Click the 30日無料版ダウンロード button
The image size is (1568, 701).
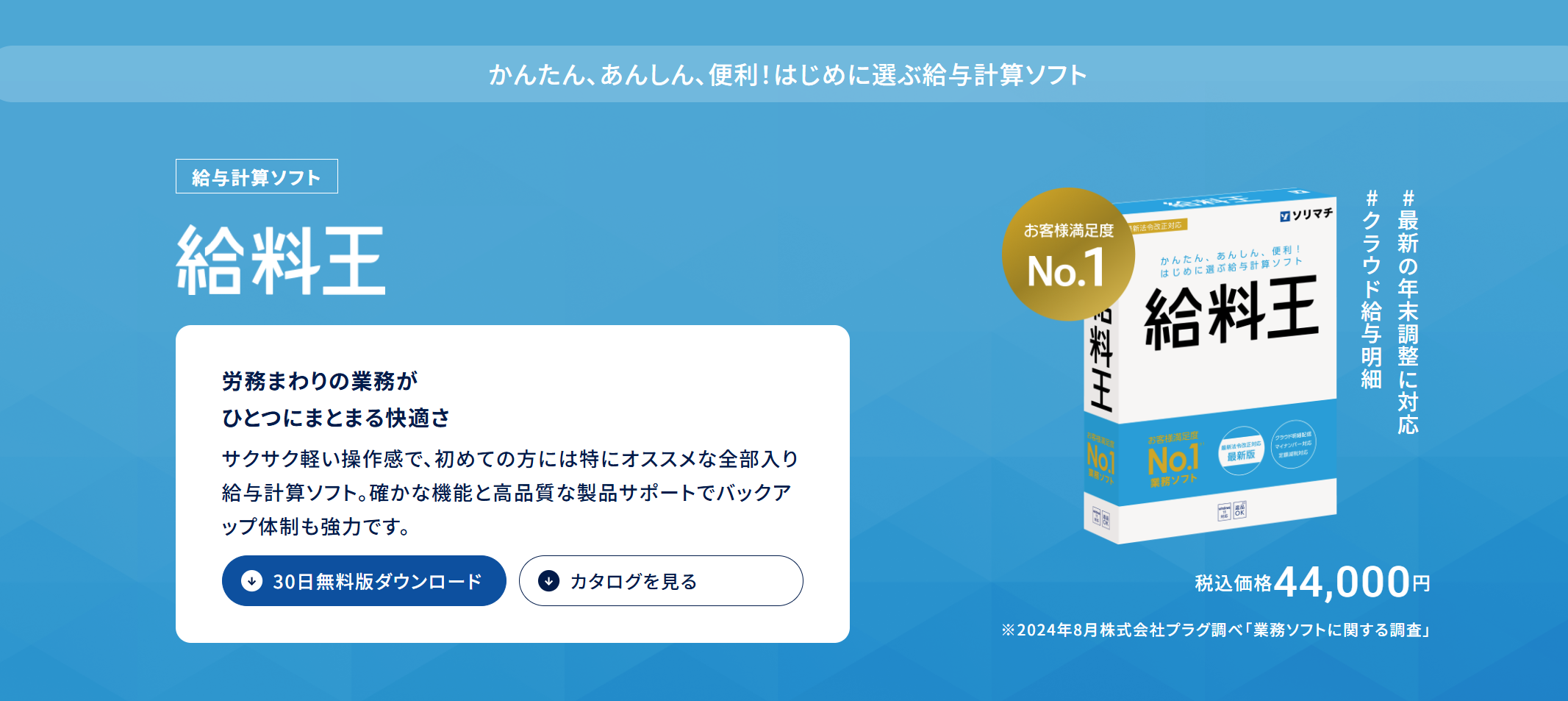point(364,580)
